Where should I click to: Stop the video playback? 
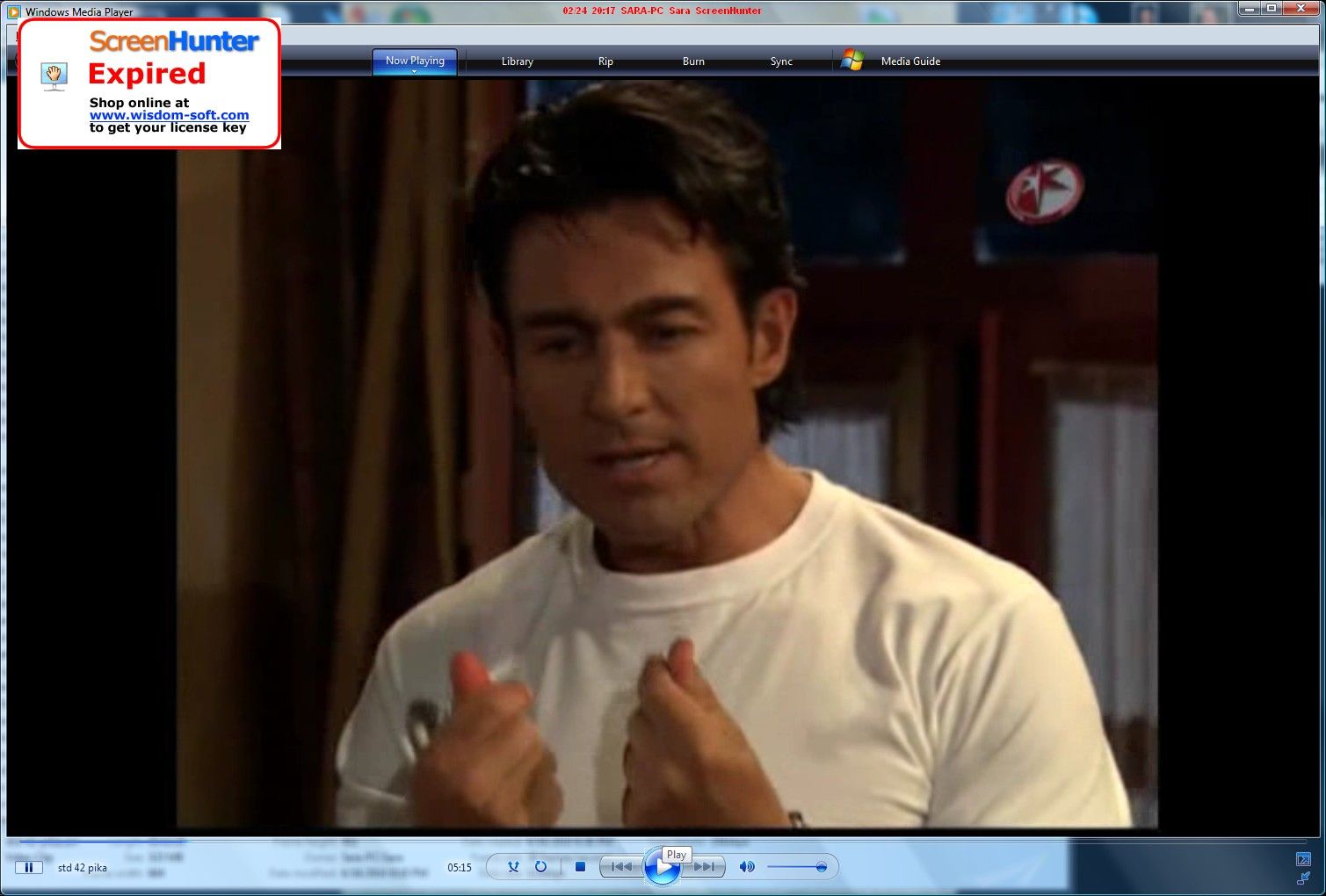[580, 867]
